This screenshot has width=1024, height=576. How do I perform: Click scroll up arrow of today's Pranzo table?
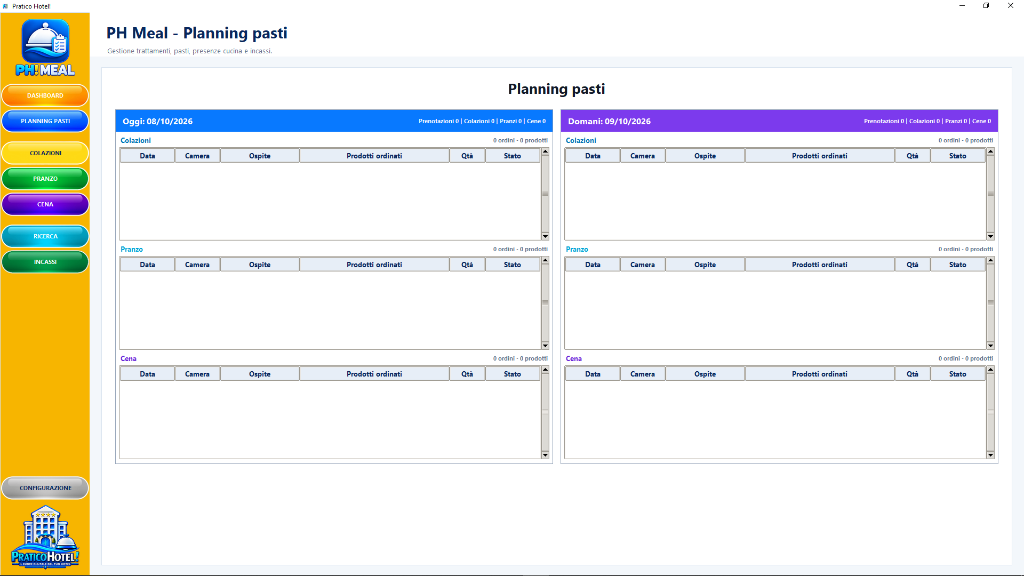(545, 261)
